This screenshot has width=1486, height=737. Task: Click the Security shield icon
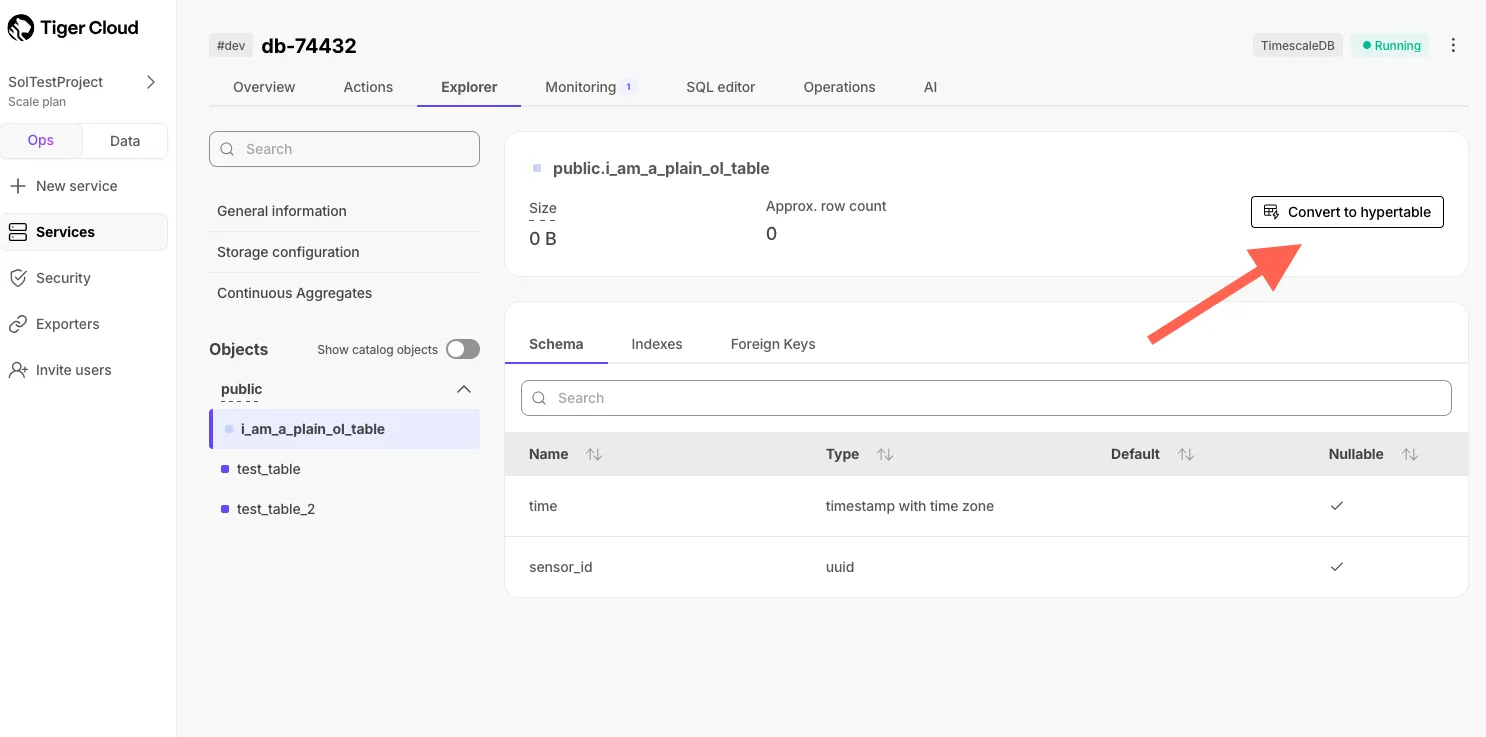point(18,278)
